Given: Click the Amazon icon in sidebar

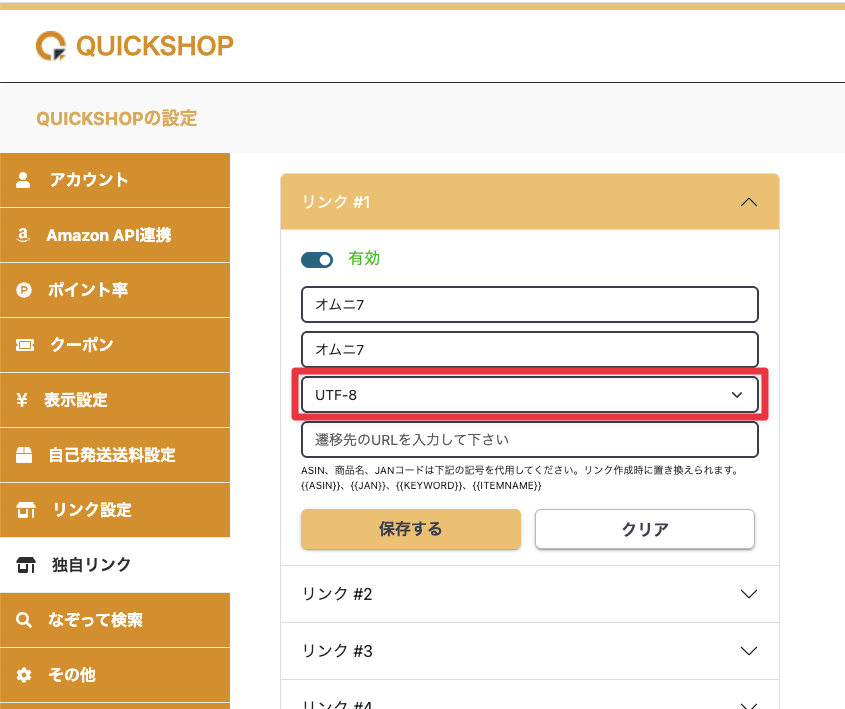Looking at the screenshot, I should [x=24, y=235].
